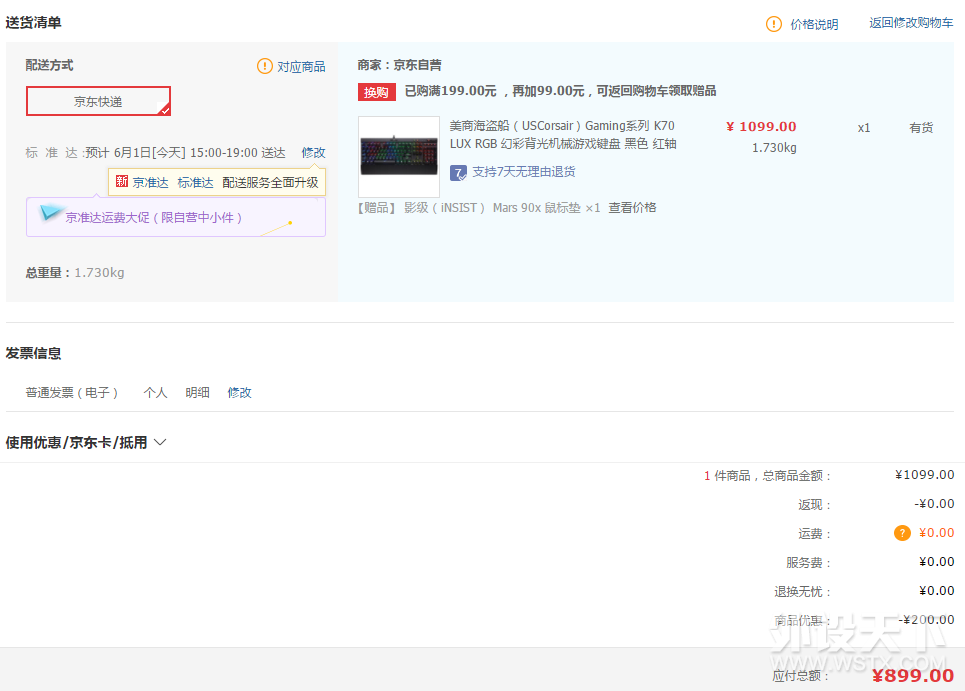Screen dimensions: 965x691
Task: Select 京东快递 delivery method
Action: pos(98,101)
